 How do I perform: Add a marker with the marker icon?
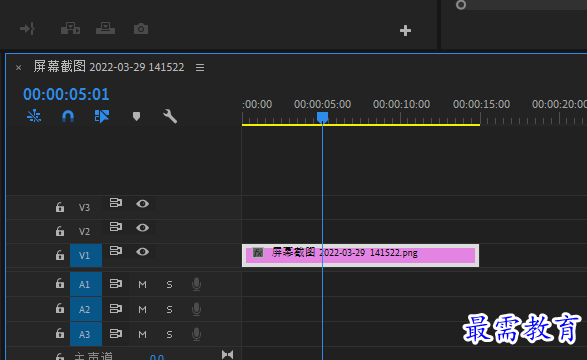(x=136, y=116)
